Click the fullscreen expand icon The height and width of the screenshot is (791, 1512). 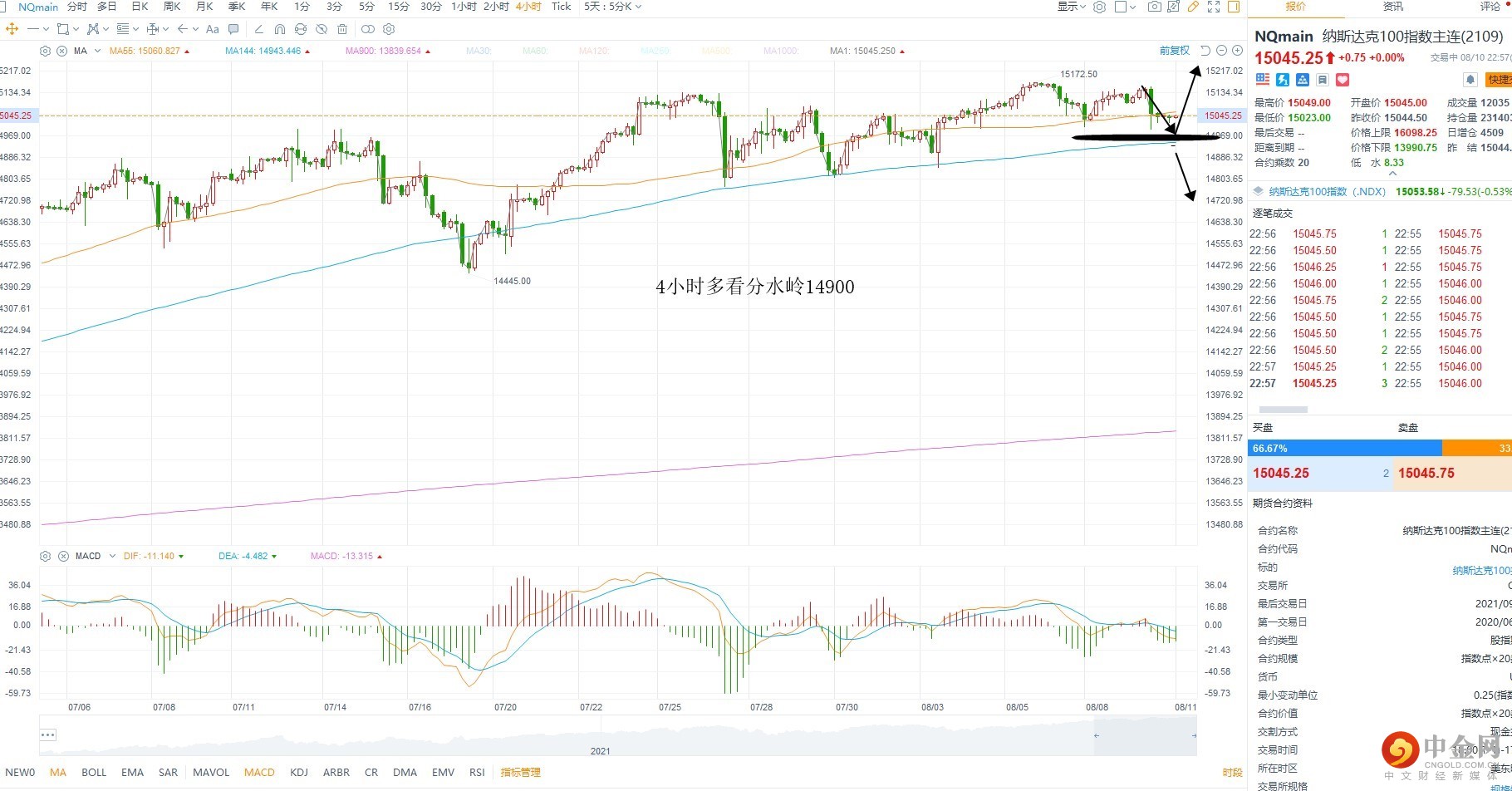pos(1213,7)
